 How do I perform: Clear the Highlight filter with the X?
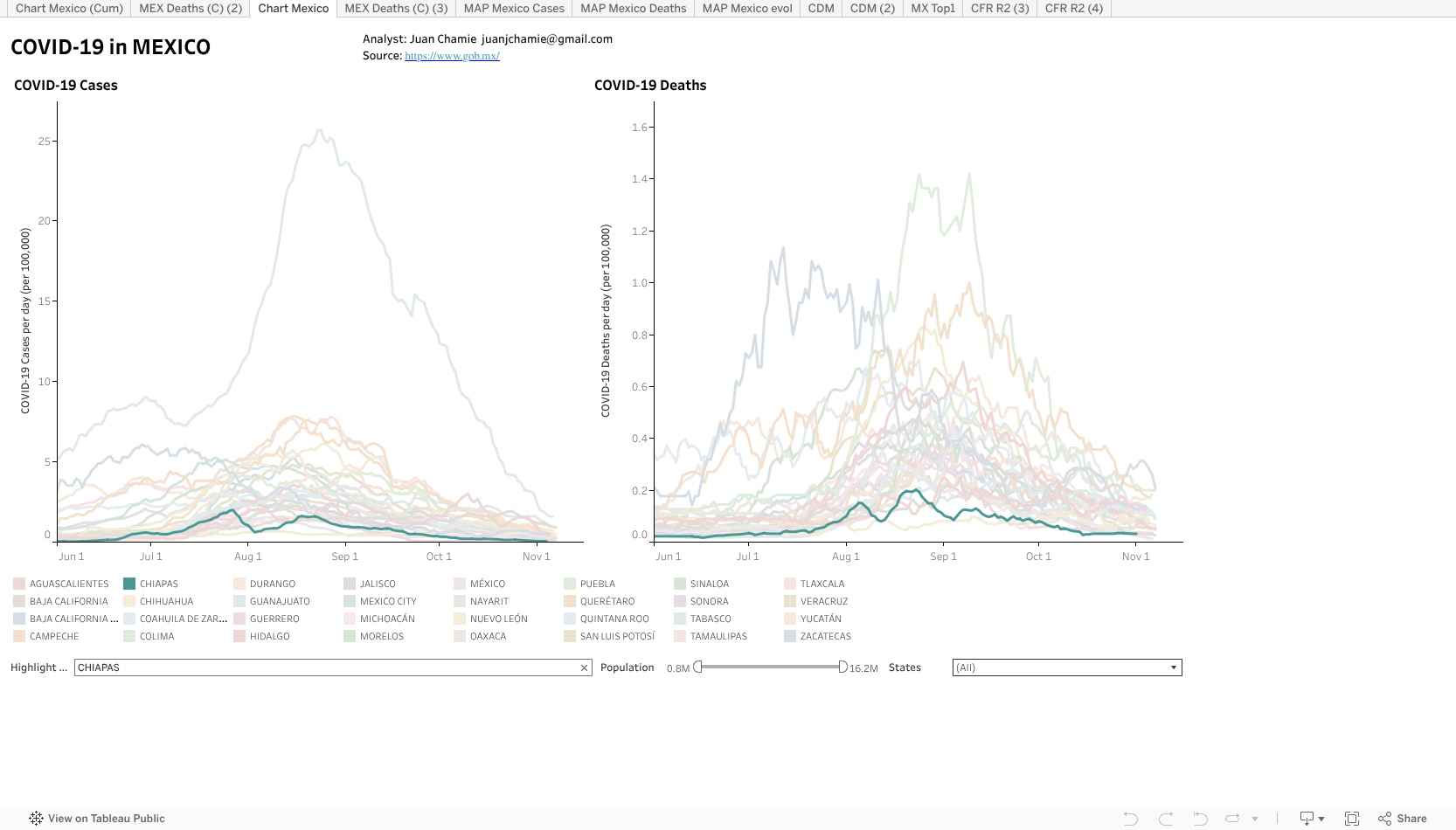click(584, 667)
